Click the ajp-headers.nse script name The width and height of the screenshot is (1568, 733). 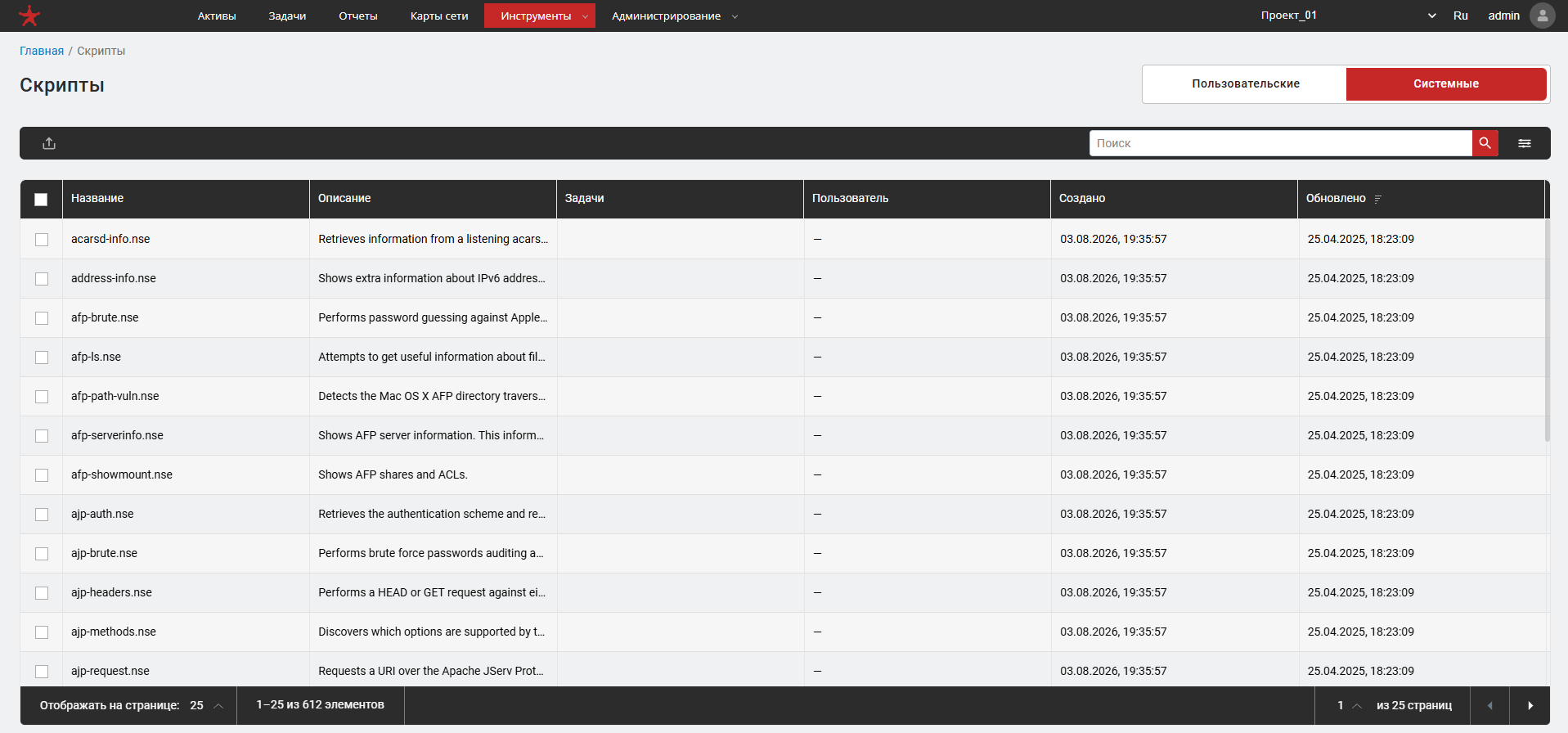coord(111,592)
